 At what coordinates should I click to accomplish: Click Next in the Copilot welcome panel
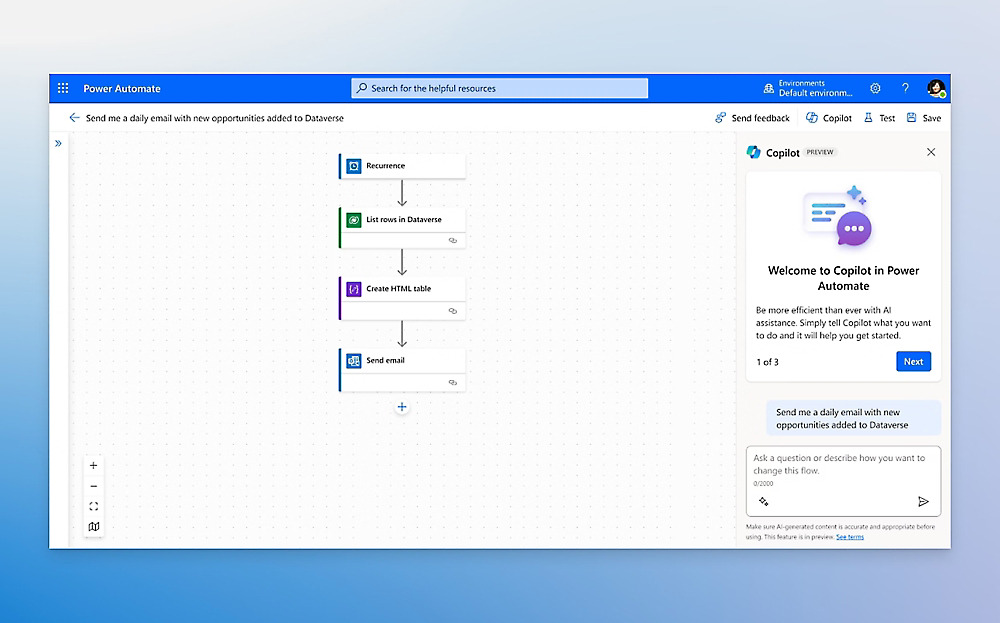tap(913, 361)
